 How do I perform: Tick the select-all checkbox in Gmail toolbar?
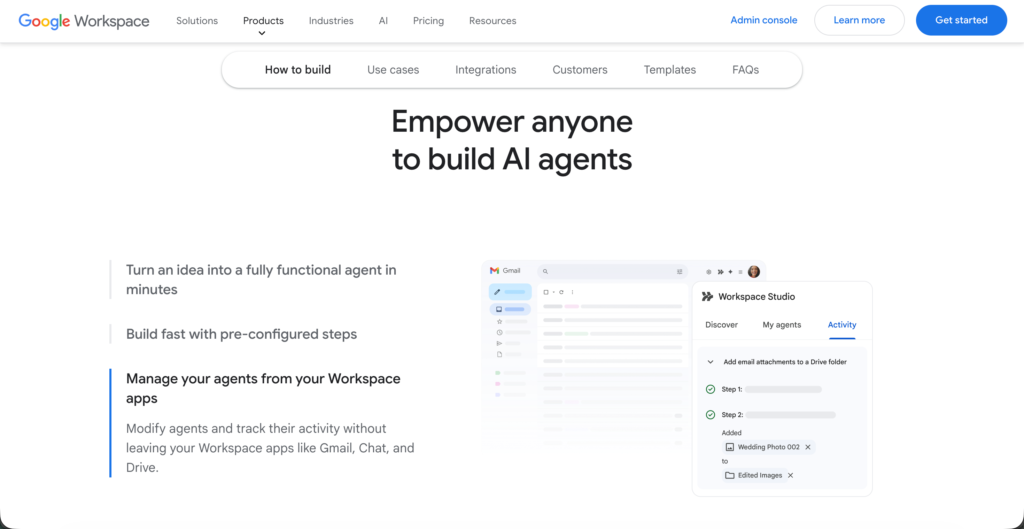tap(546, 292)
